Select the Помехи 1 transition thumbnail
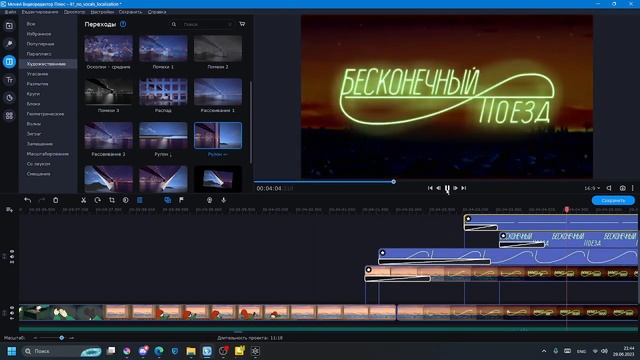This screenshot has width=640, height=360. point(163,48)
